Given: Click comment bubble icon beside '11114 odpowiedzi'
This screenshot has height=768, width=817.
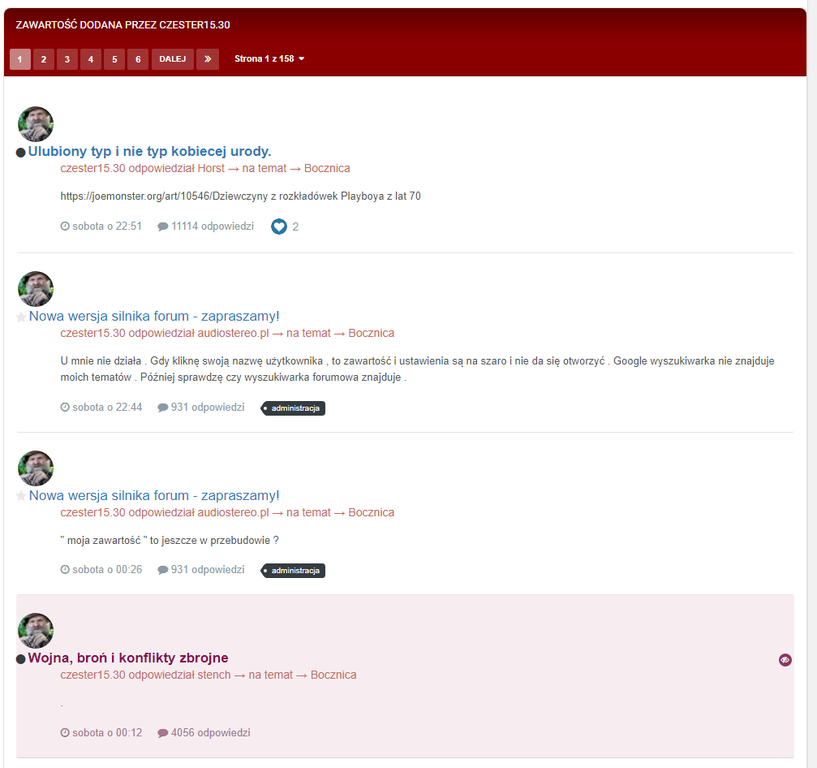Looking at the screenshot, I should point(163,227).
